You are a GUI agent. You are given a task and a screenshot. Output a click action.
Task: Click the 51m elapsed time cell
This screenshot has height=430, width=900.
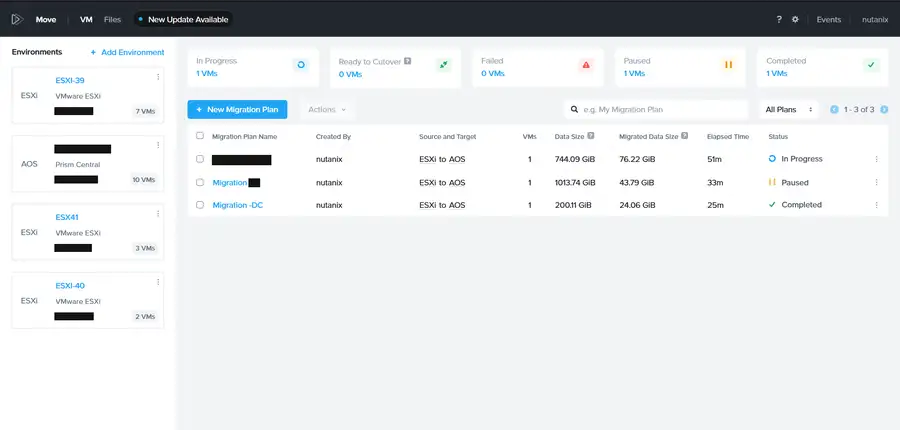[715, 159]
